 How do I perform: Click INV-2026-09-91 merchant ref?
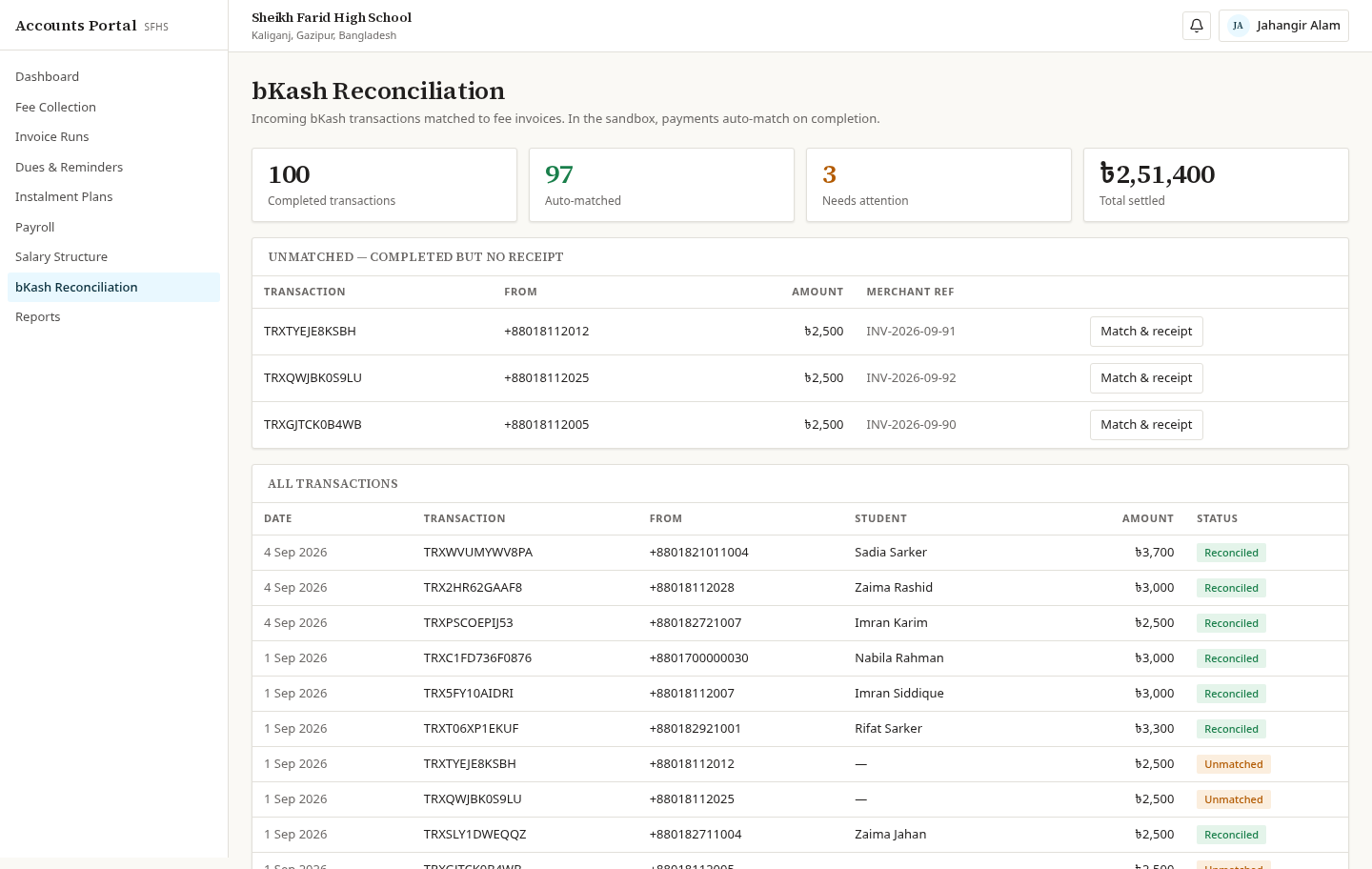pos(911,332)
